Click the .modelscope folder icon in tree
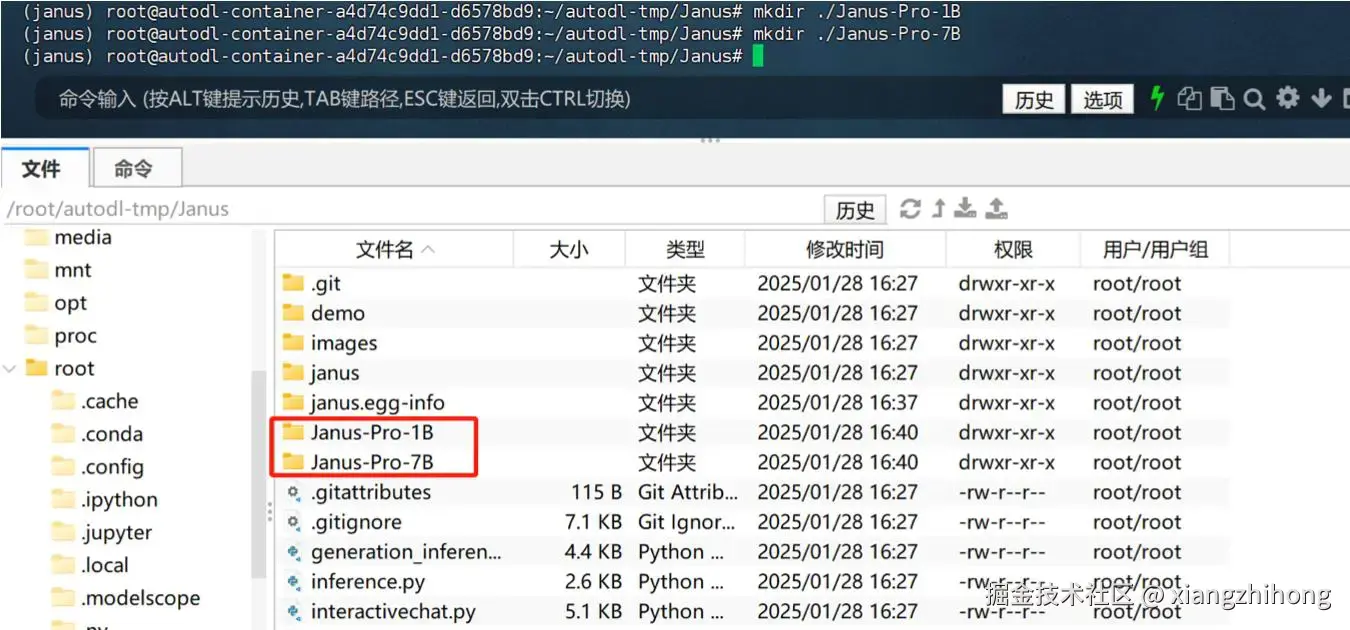Screen dimensions: 1350x630 (64, 598)
